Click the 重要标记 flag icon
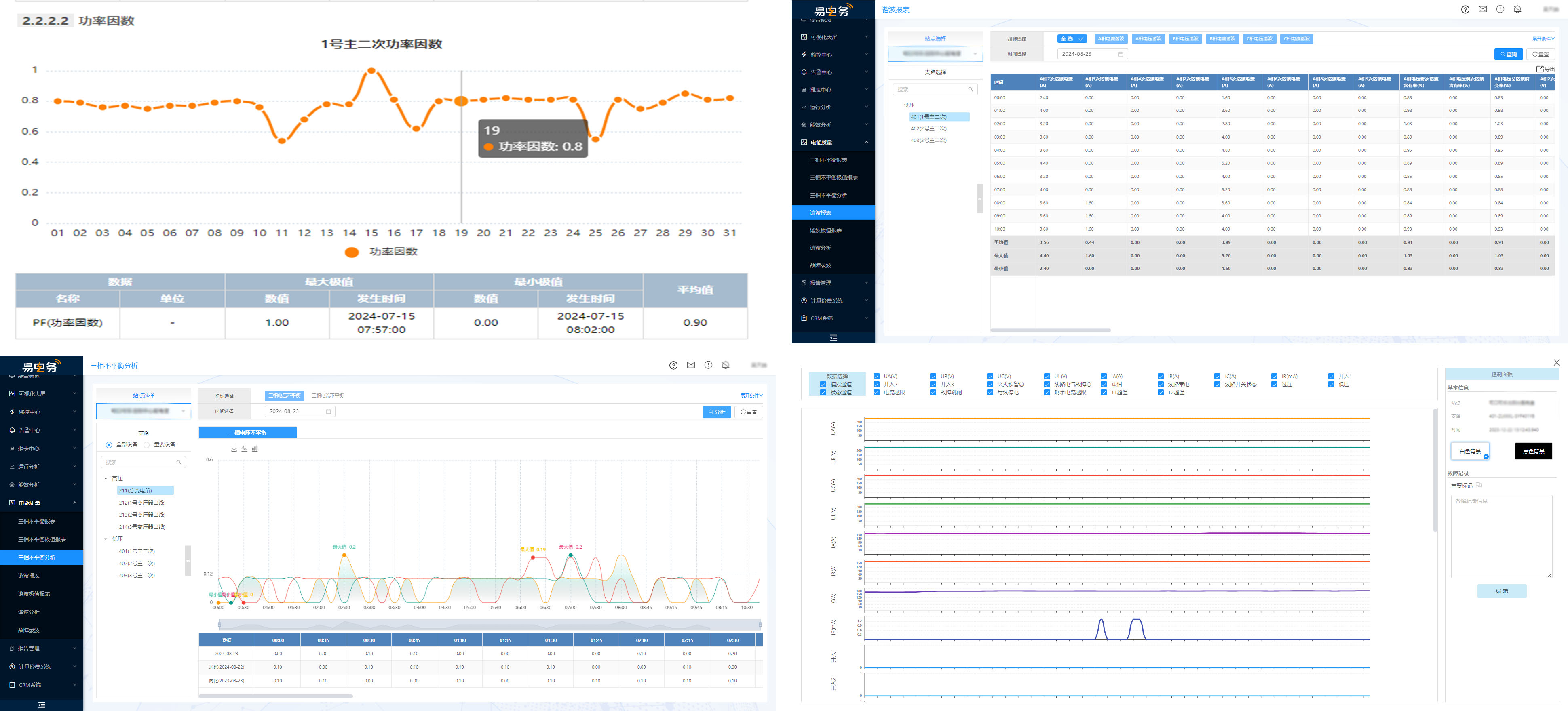1568x711 pixels. click(x=1479, y=485)
